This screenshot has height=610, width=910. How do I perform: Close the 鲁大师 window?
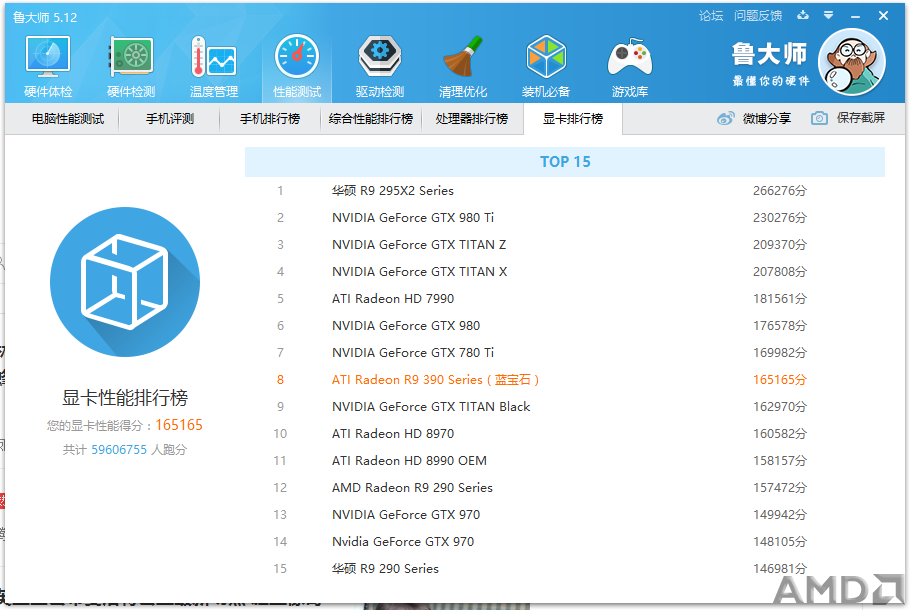click(x=883, y=16)
